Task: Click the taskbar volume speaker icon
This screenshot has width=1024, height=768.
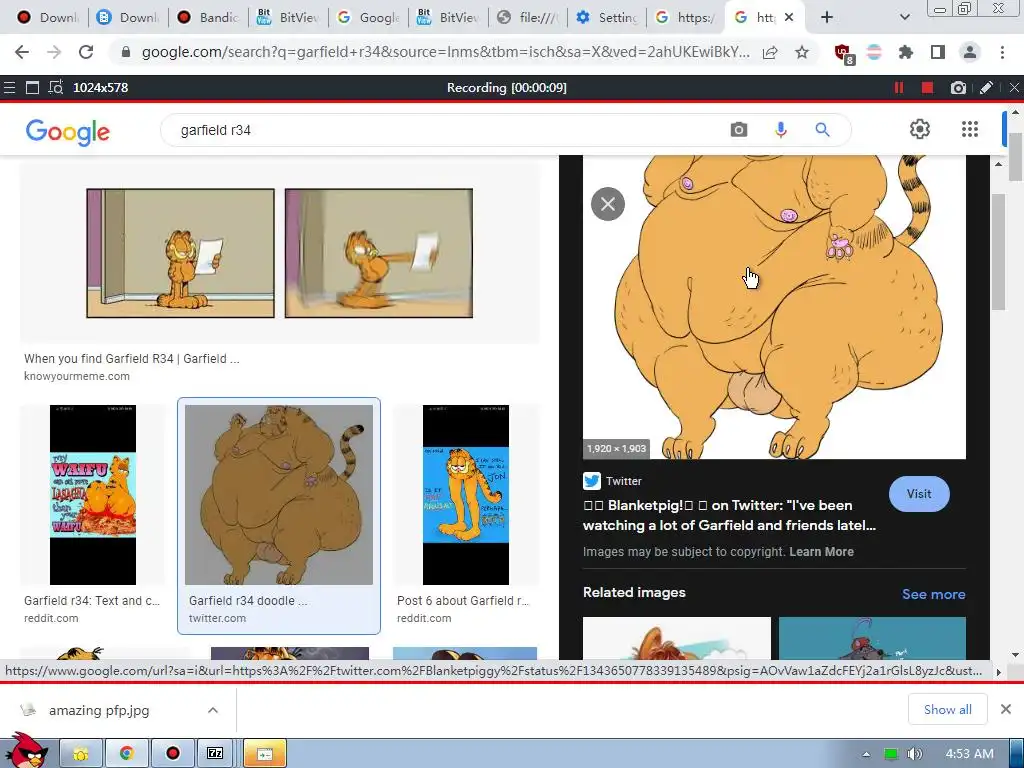Action: [x=915, y=754]
